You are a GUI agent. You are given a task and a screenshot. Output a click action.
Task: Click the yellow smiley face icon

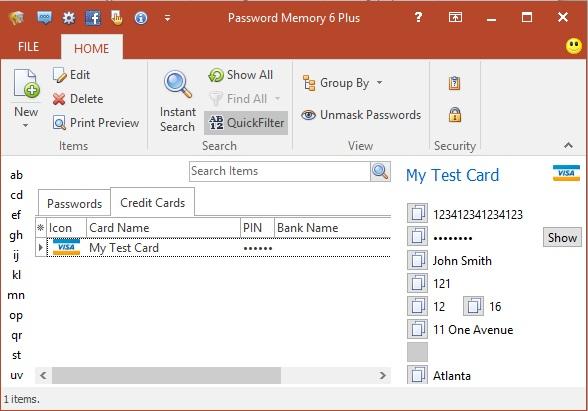pyautogui.click(x=574, y=46)
